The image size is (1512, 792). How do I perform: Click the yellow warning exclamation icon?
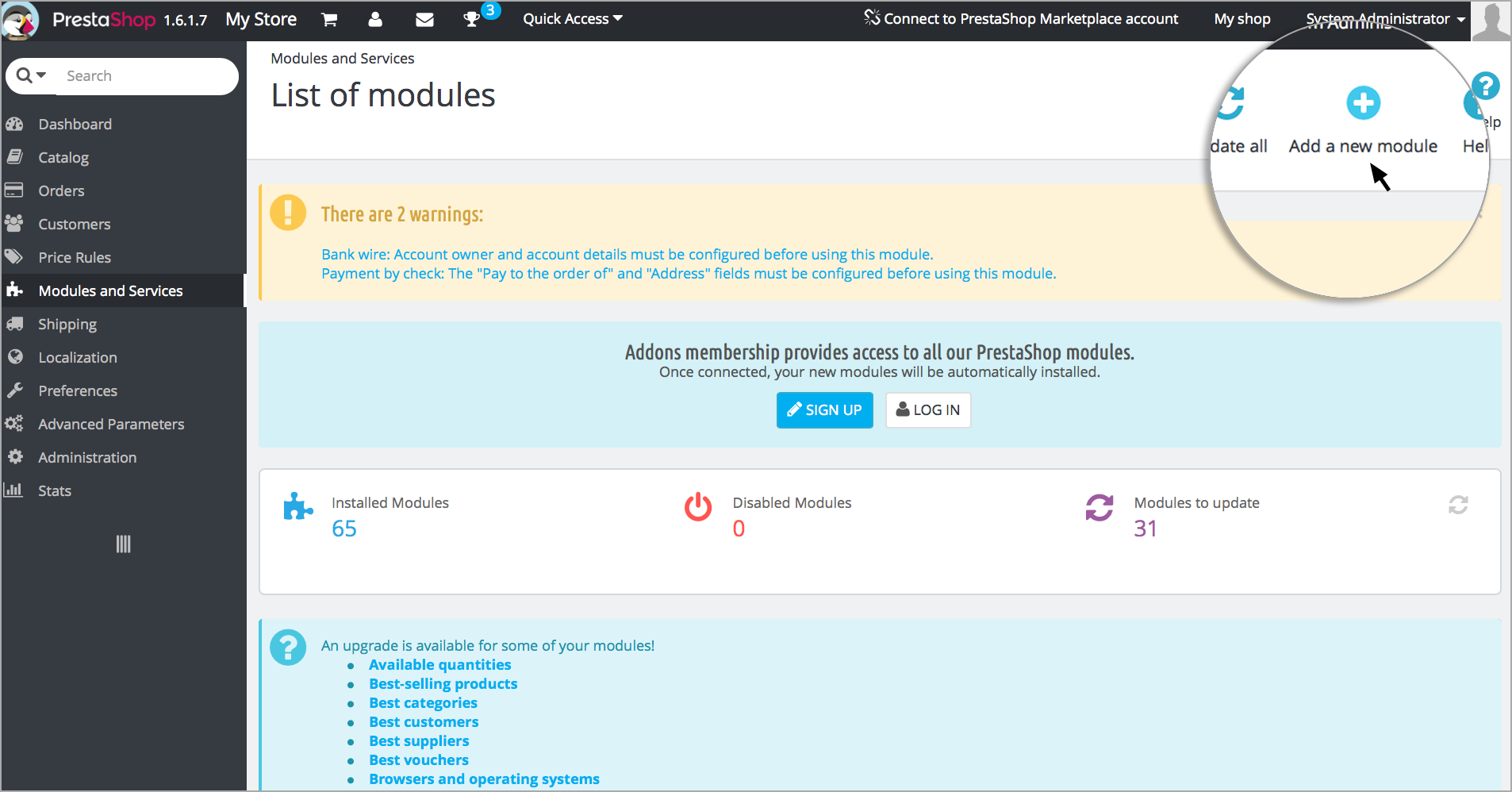click(288, 213)
